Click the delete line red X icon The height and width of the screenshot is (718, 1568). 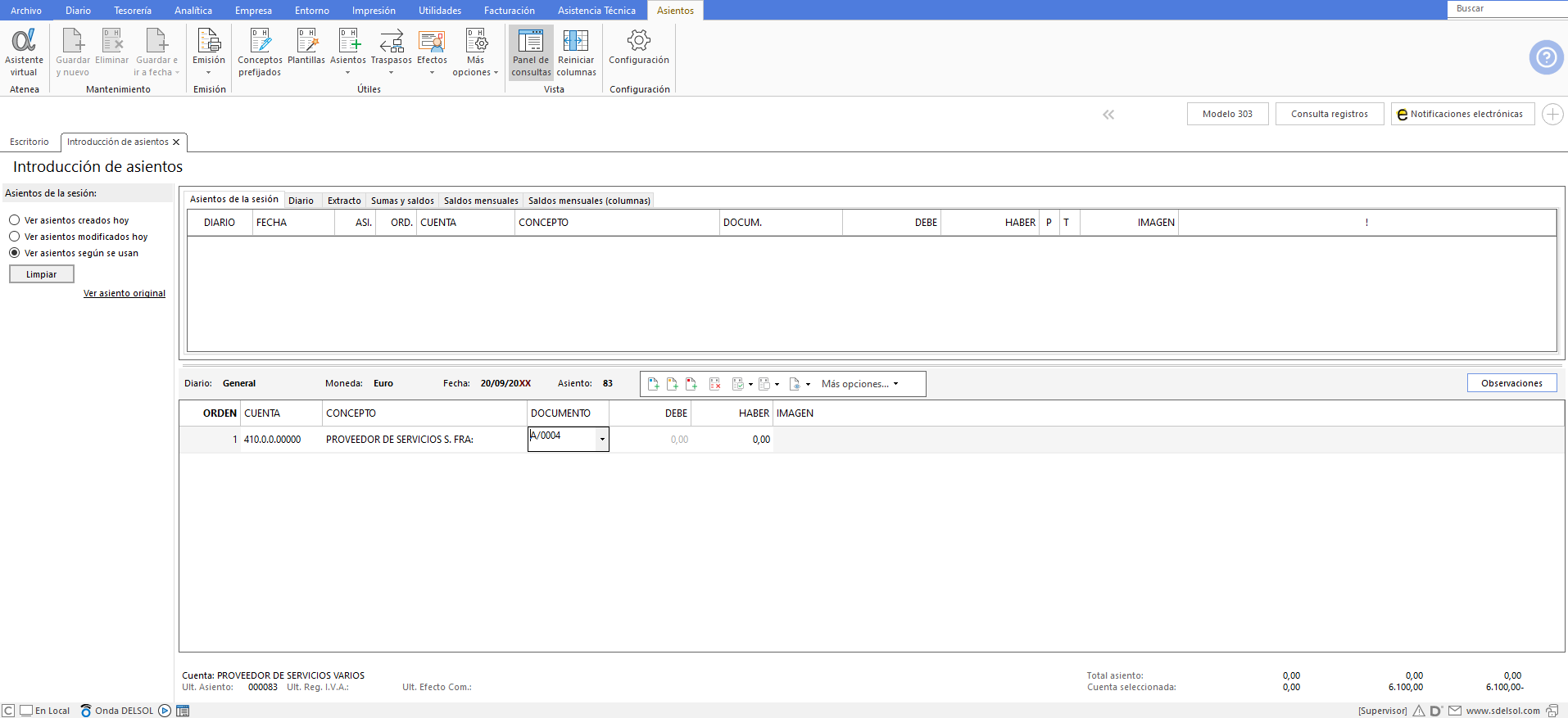714,384
